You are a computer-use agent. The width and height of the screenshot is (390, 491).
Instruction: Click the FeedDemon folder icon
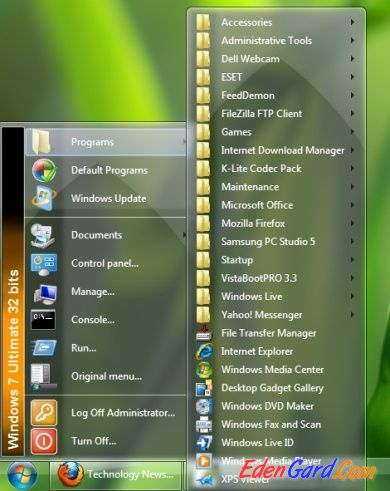click(x=203, y=95)
